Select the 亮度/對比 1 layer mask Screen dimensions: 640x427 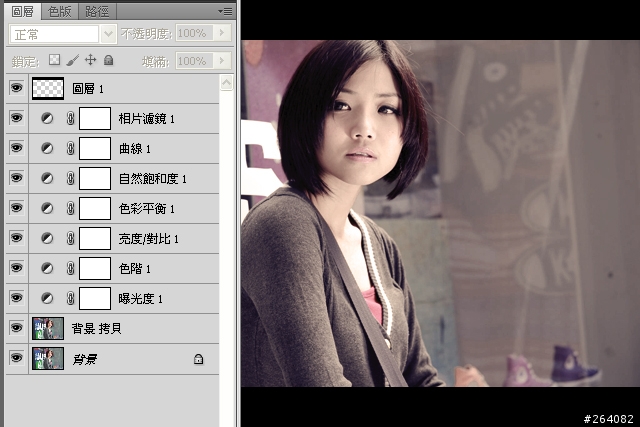click(95, 238)
